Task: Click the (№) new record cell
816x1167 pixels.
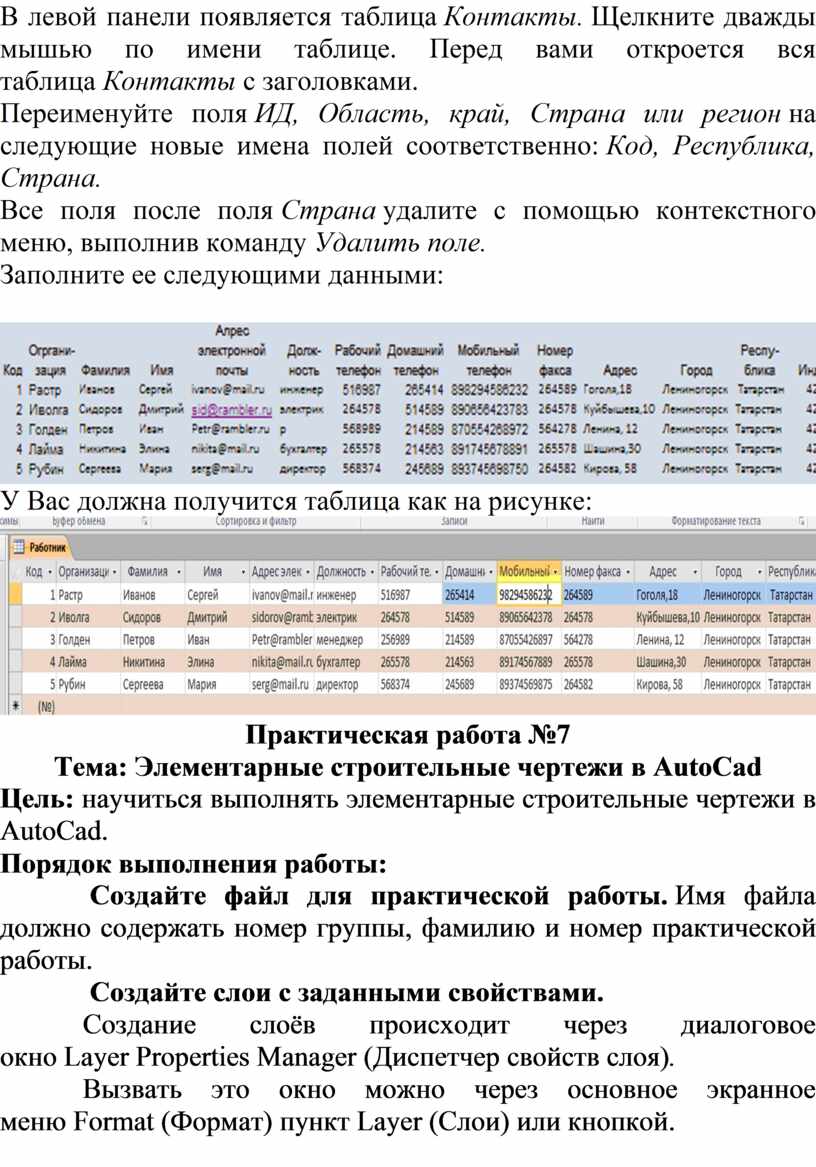Action: (x=46, y=706)
